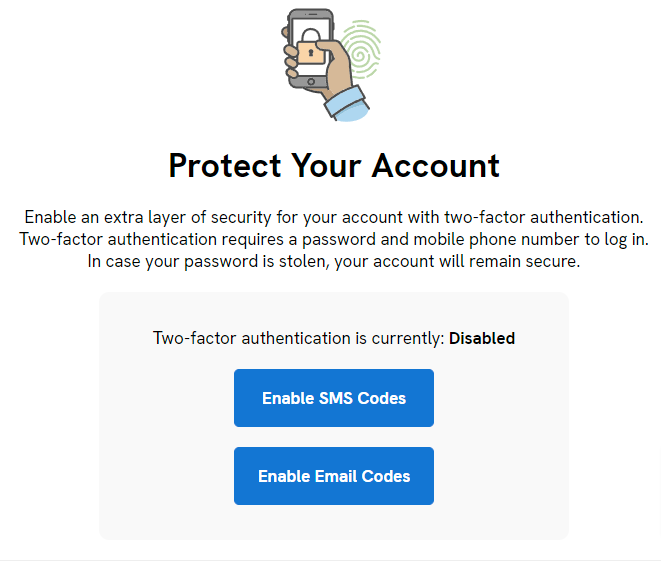Click empty gray panel area below Email button
The width and height of the screenshot is (661, 563).
point(333,523)
